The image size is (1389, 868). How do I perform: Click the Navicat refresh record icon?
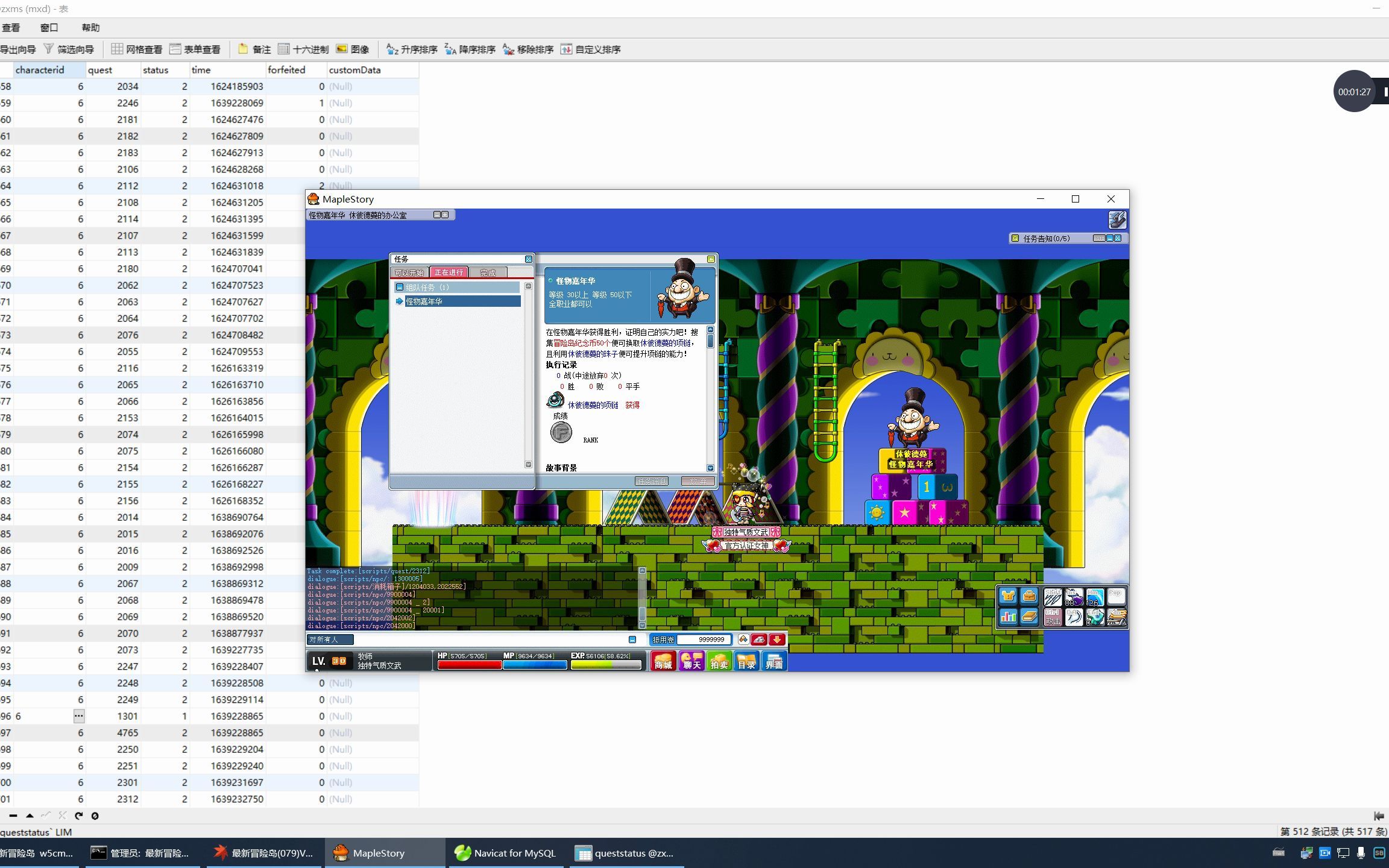(78, 816)
